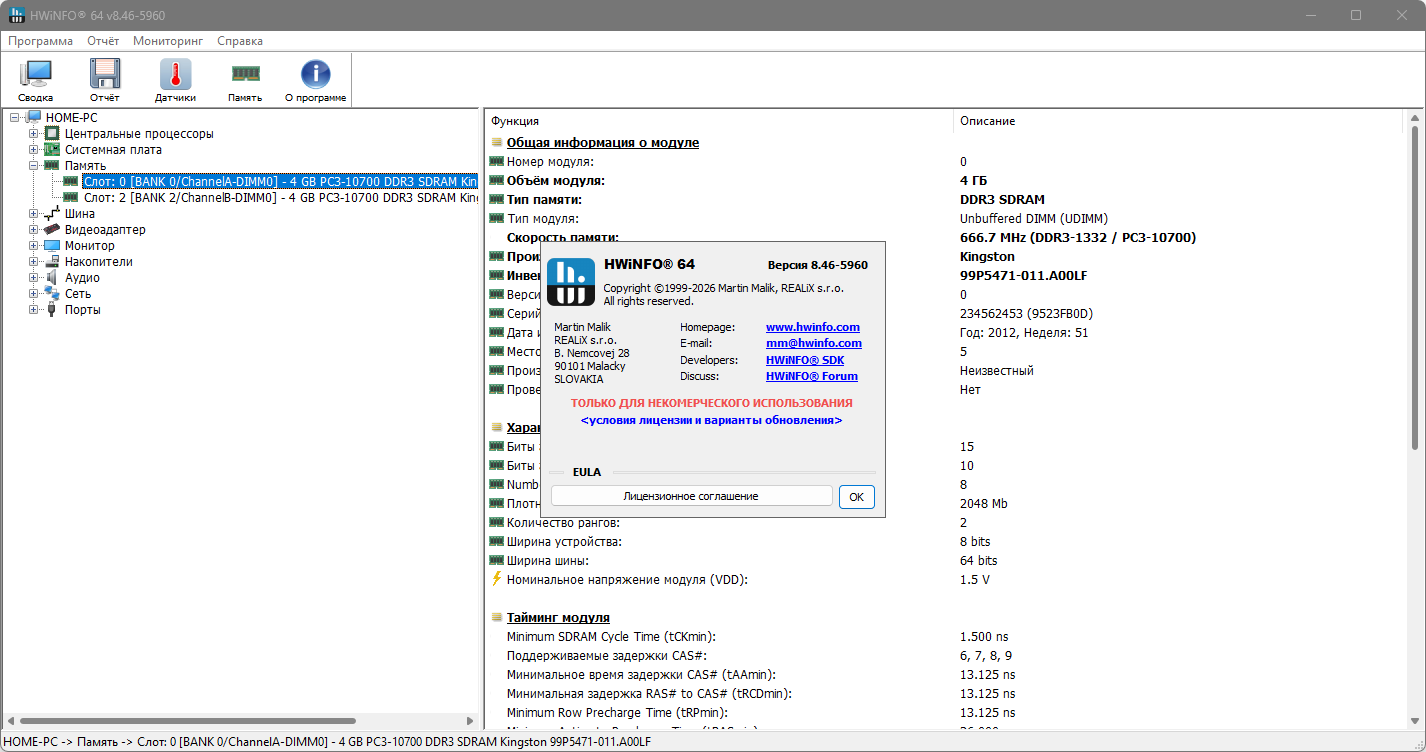Open the www.hwinfo.com homepage link
This screenshot has height=752, width=1426.
pyautogui.click(x=812, y=327)
